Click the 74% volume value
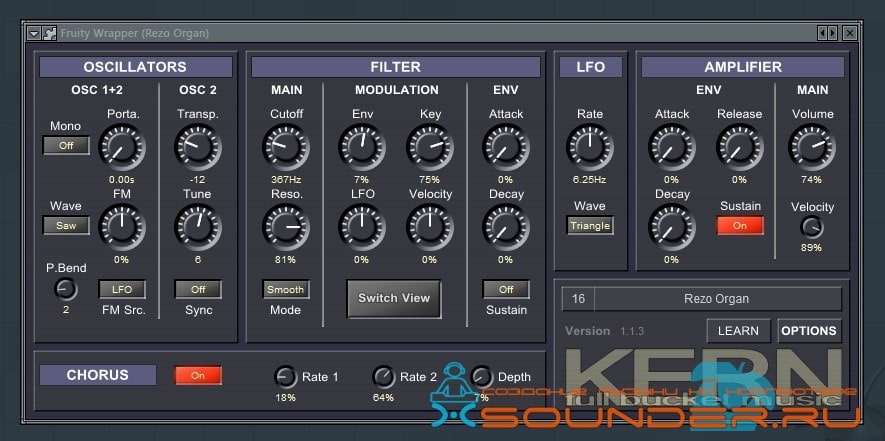This screenshot has width=885, height=441. [x=812, y=180]
